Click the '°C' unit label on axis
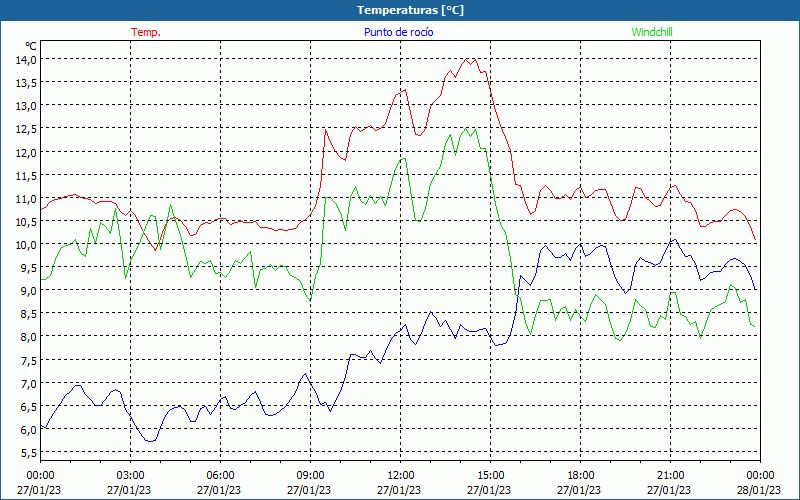 (x=31, y=46)
